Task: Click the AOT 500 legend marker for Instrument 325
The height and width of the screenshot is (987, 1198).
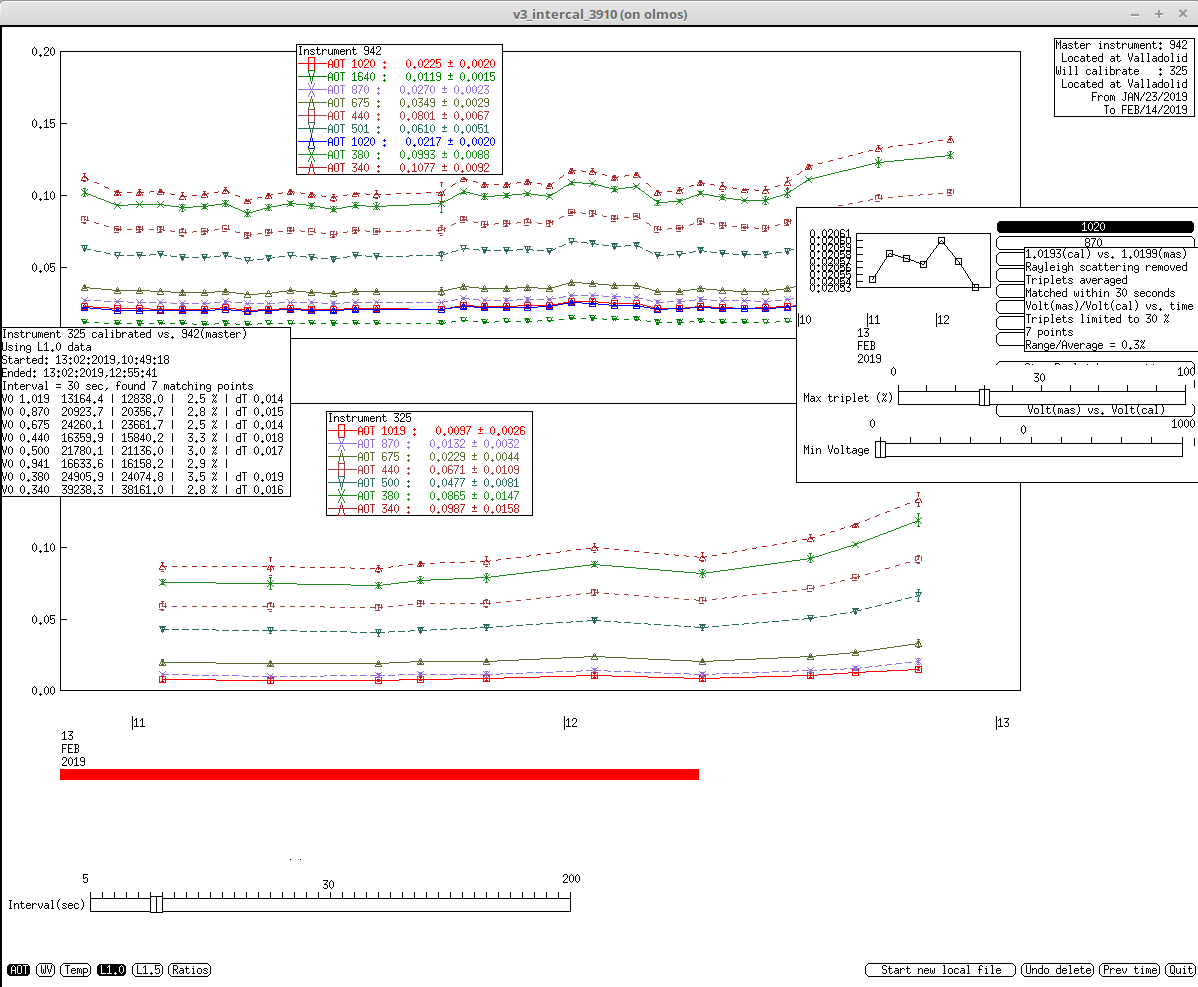Action: pyautogui.click(x=341, y=483)
